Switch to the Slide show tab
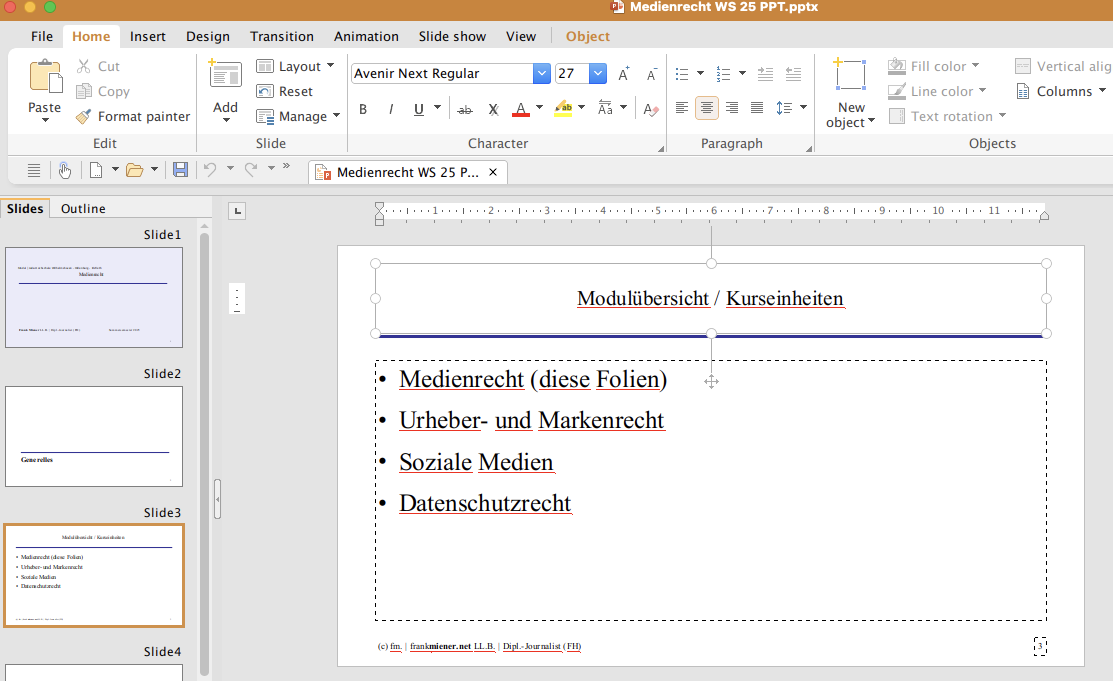 pos(452,36)
